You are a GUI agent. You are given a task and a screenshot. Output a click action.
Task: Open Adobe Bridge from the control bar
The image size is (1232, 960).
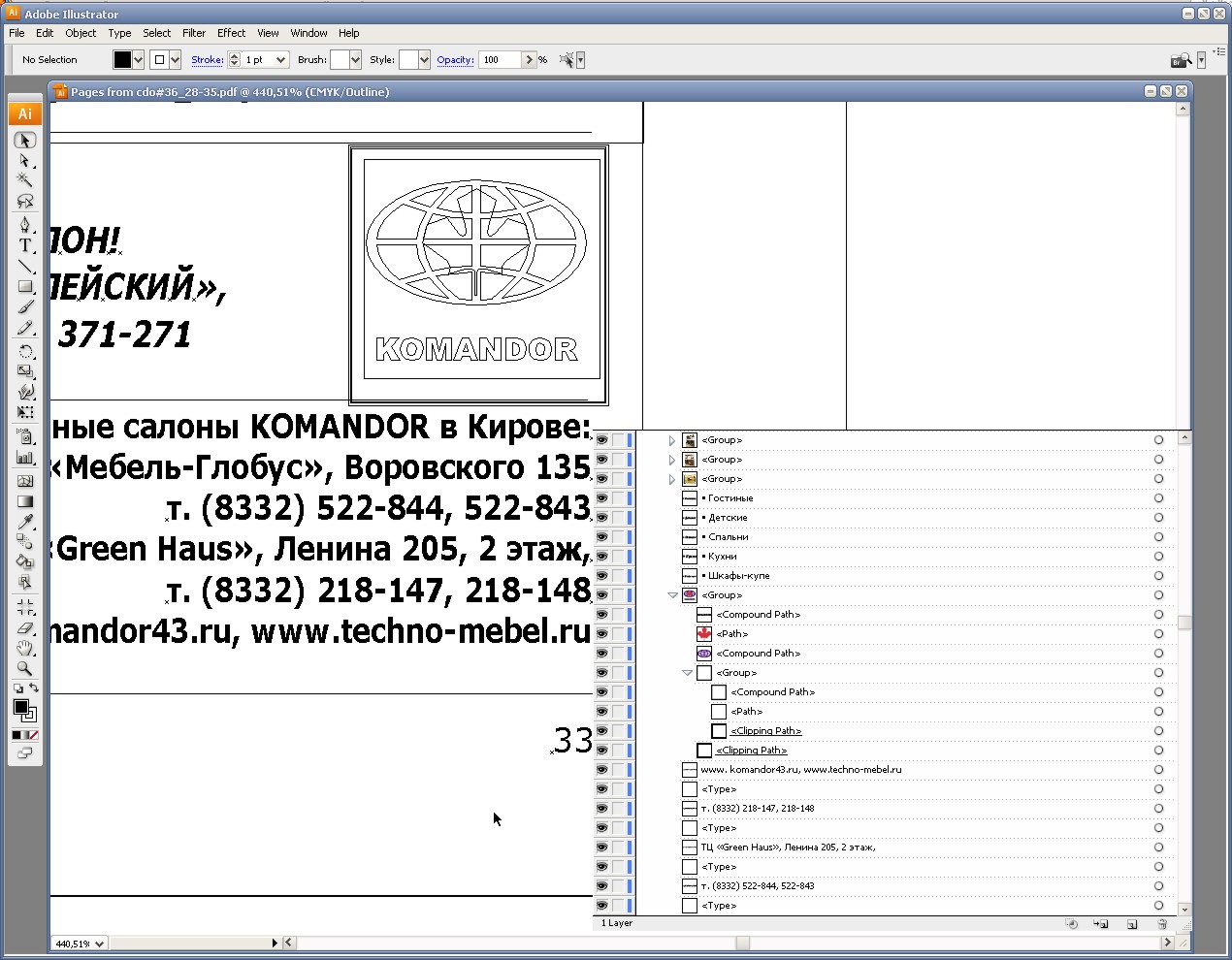tap(1180, 60)
